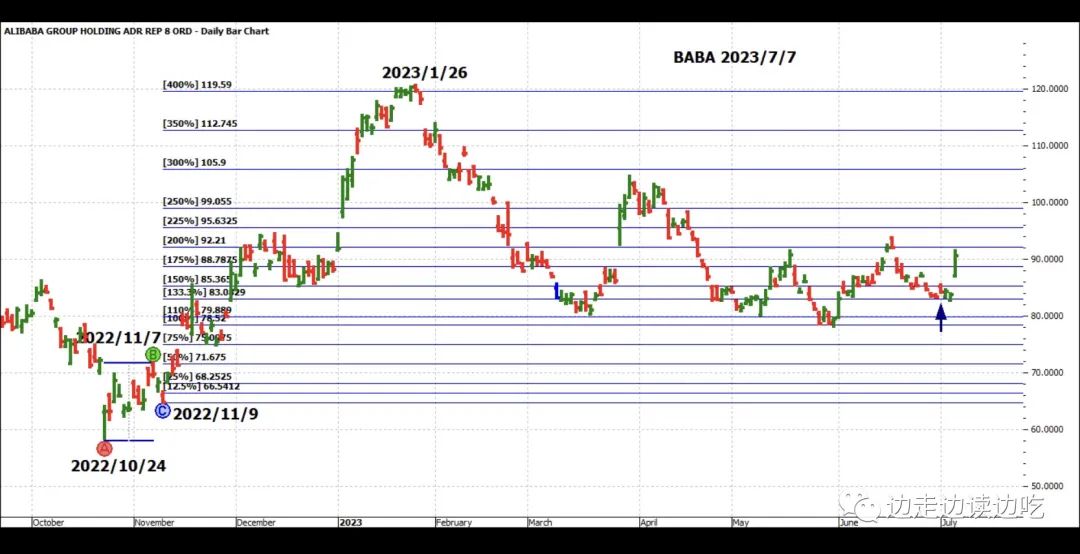Click the '2023/1/26' peak date label

click(x=425, y=72)
